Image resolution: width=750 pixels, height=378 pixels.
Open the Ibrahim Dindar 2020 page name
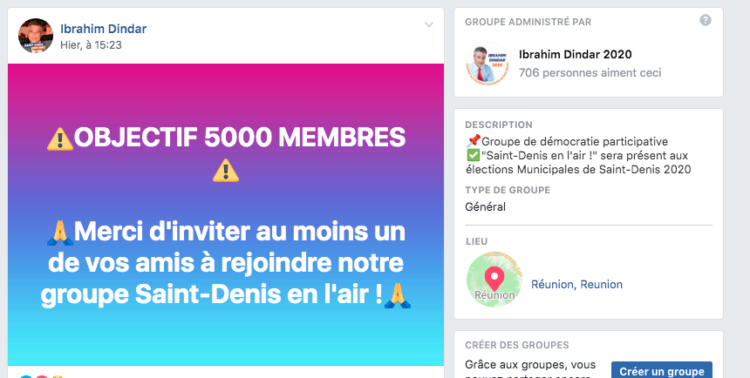575,55
